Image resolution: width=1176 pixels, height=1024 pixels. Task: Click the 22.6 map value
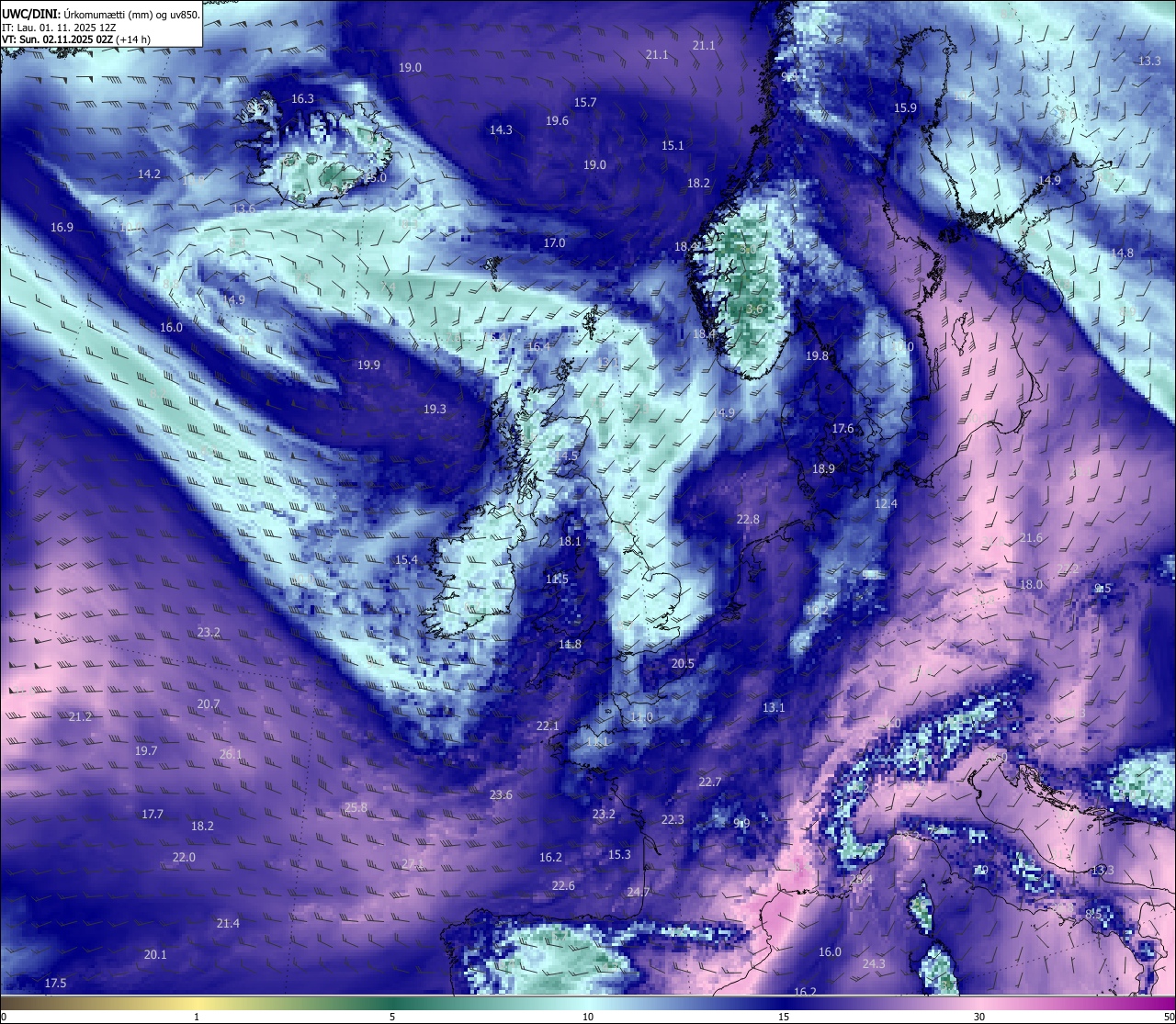pos(563,886)
